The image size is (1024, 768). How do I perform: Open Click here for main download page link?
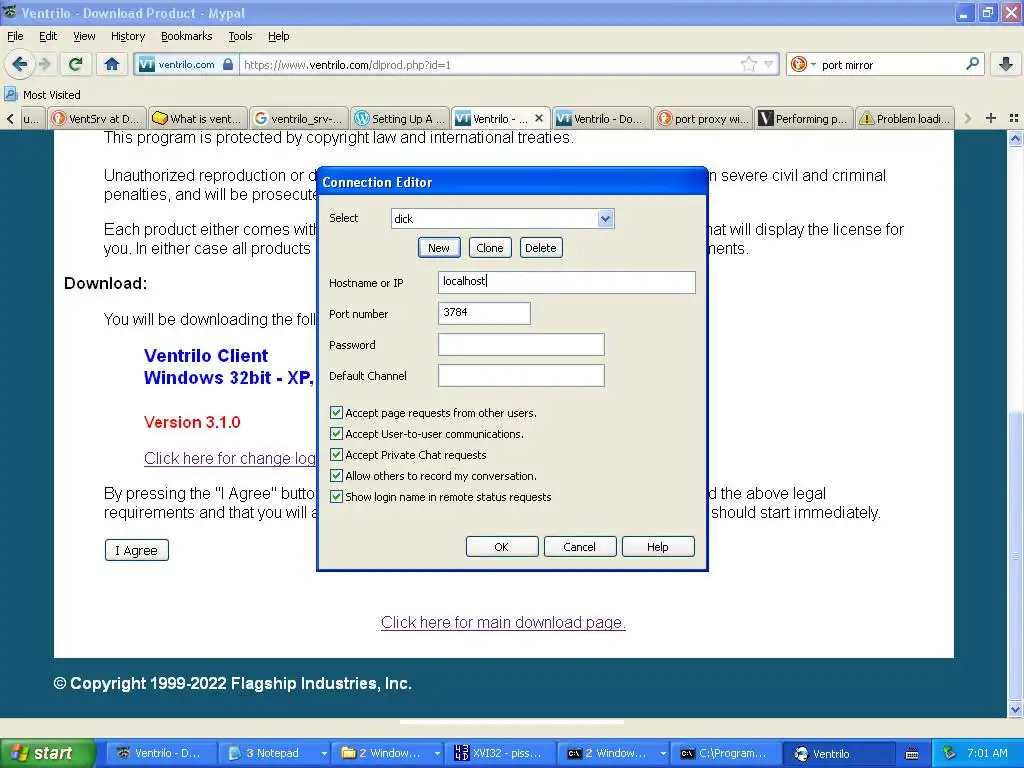tap(503, 622)
